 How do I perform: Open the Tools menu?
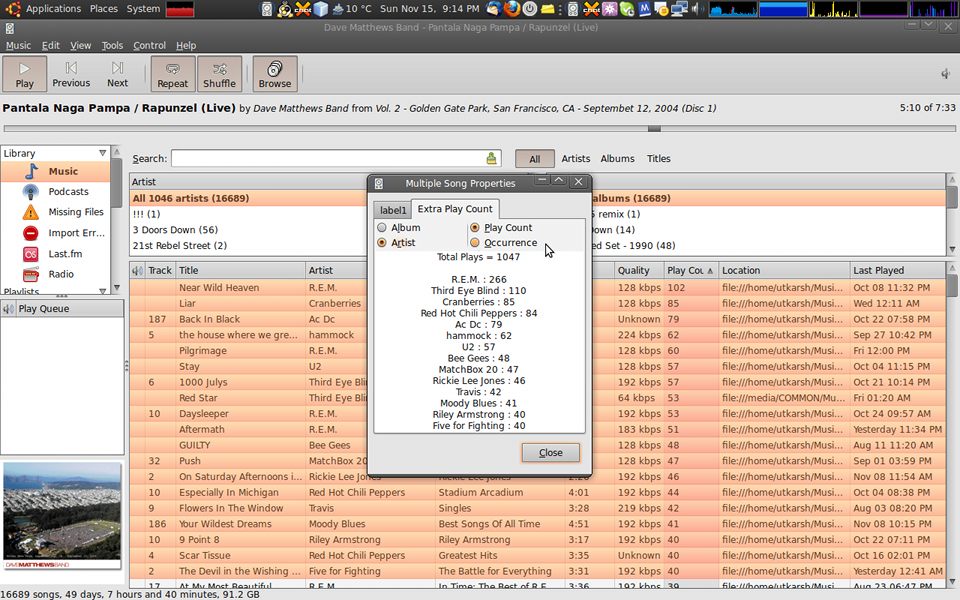[x=112, y=45]
